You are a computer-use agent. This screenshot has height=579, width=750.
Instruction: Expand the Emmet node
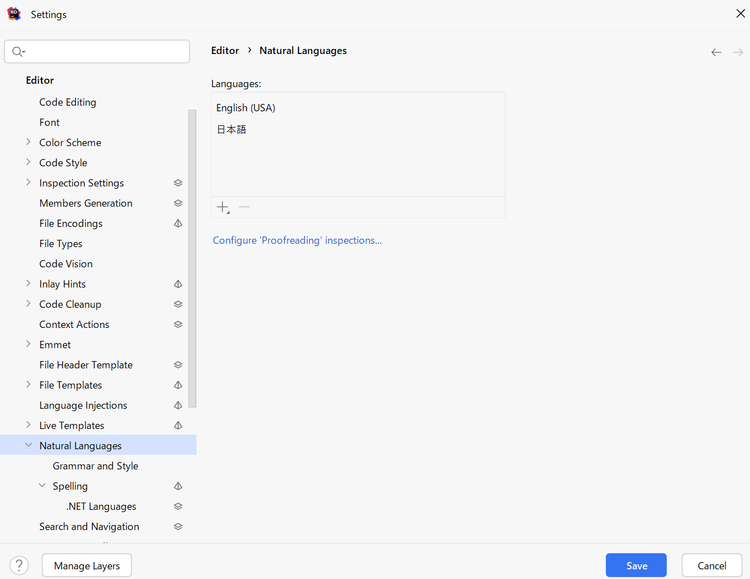coord(28,344)
